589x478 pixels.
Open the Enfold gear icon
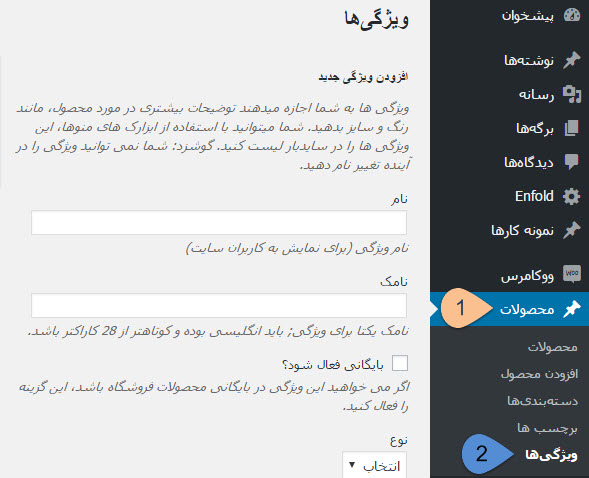(x=571, y=196)
